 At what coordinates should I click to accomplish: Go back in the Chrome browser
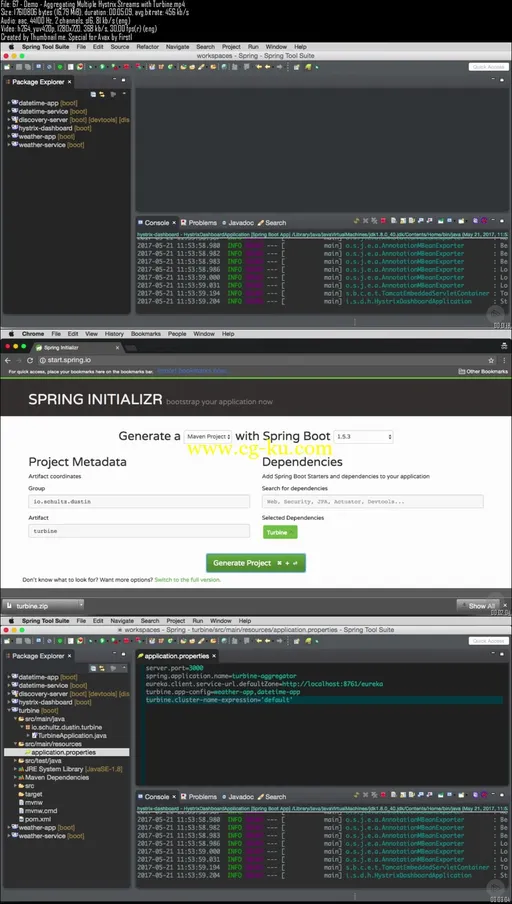tap(7, 360)
